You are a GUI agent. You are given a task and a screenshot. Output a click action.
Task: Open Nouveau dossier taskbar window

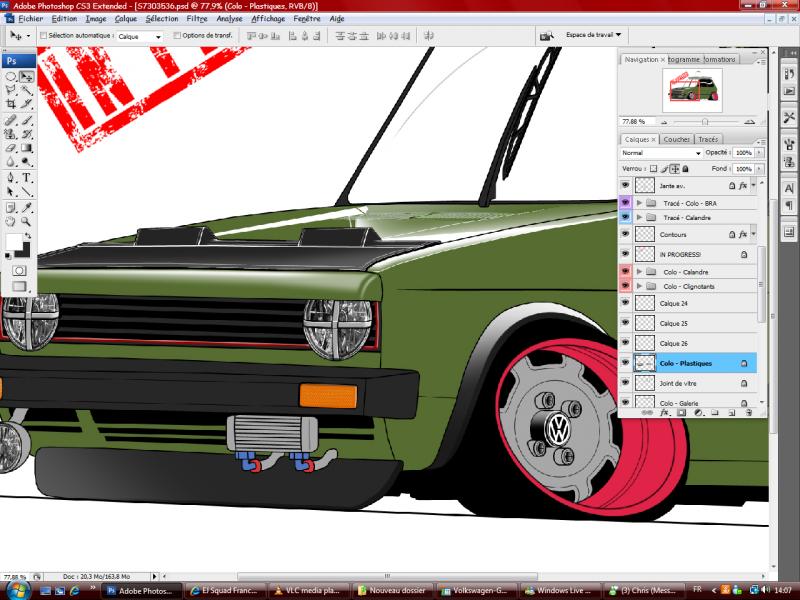[393, 590]
